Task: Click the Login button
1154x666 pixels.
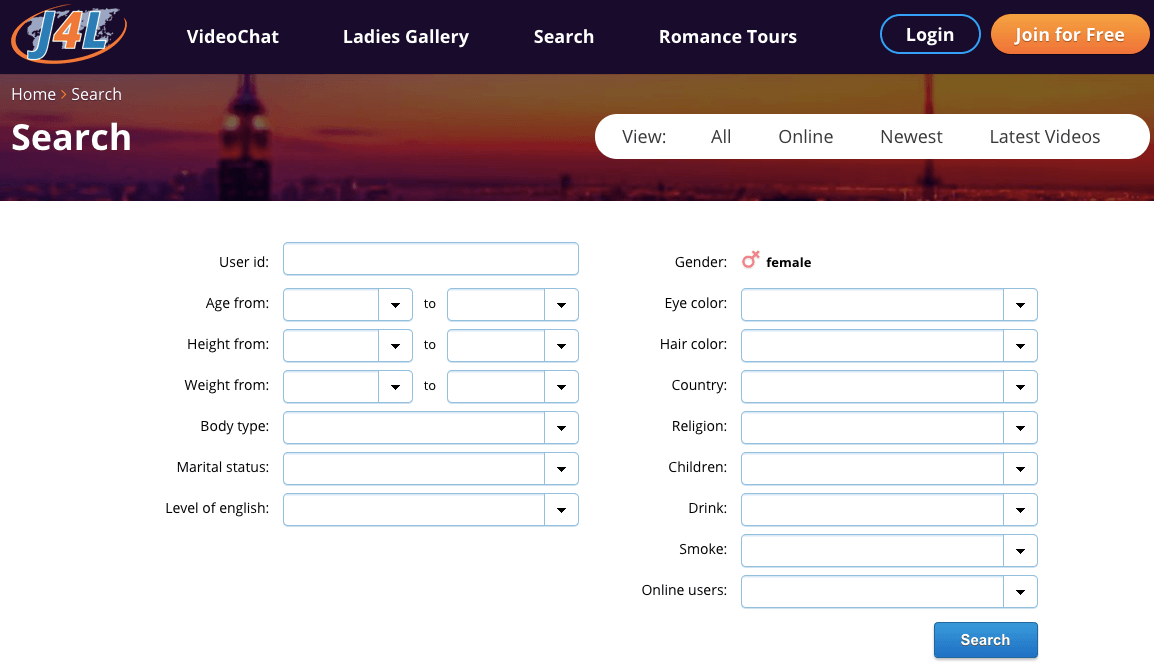Action: (930, 35)
